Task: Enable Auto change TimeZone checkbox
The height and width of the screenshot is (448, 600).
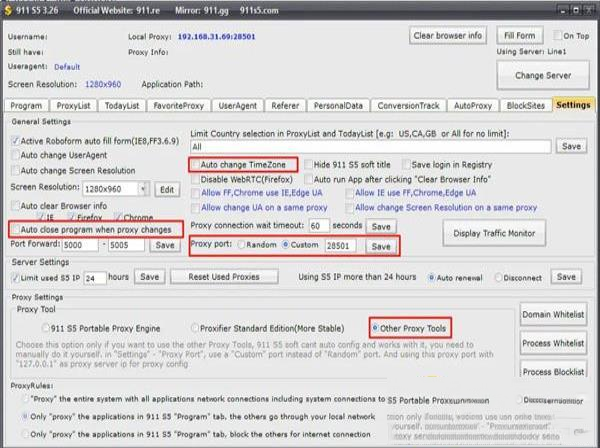Action: tap(197, 164)
